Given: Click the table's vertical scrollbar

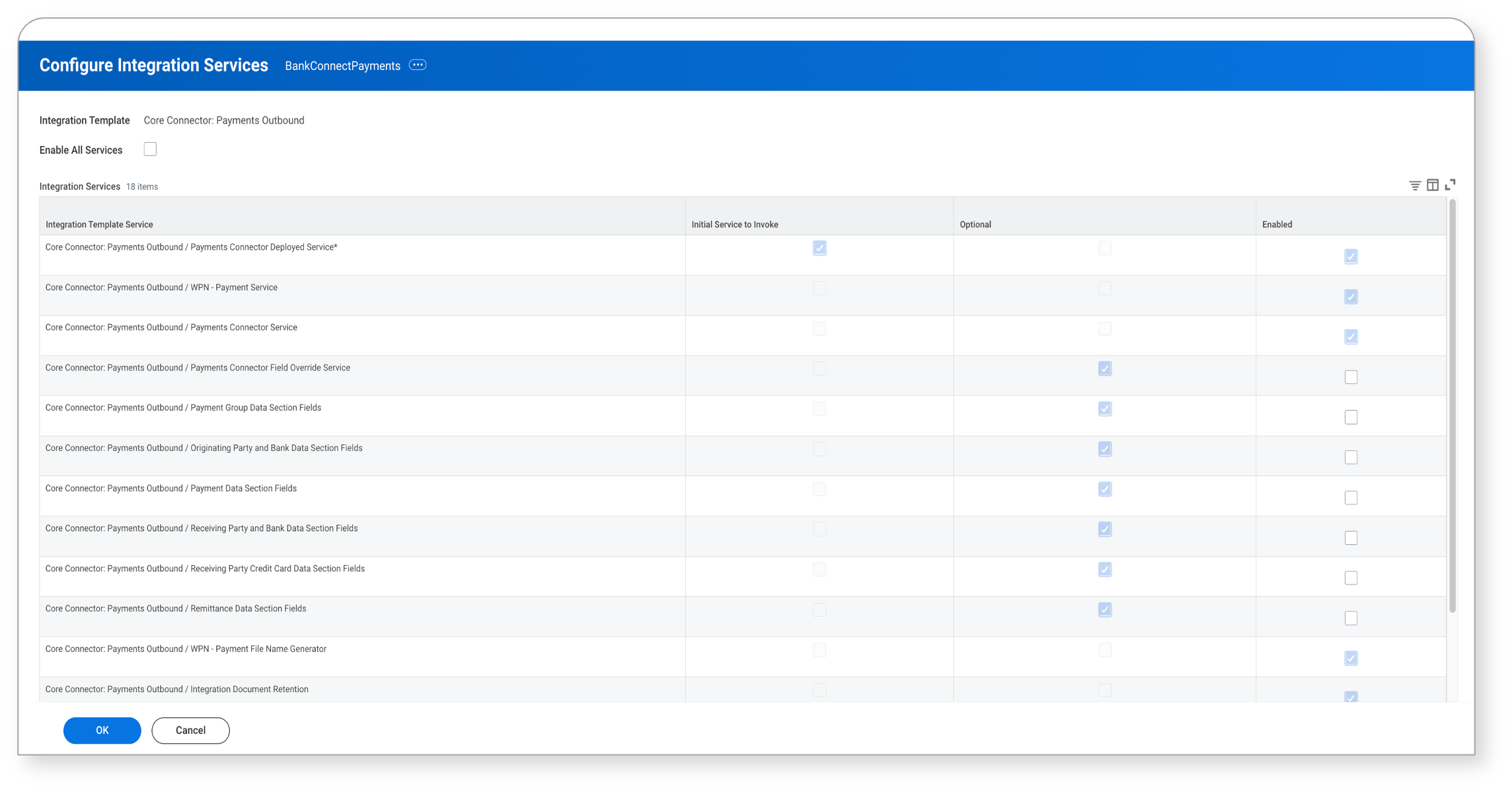Looking at the screenshot, I should pos(1452,407).
